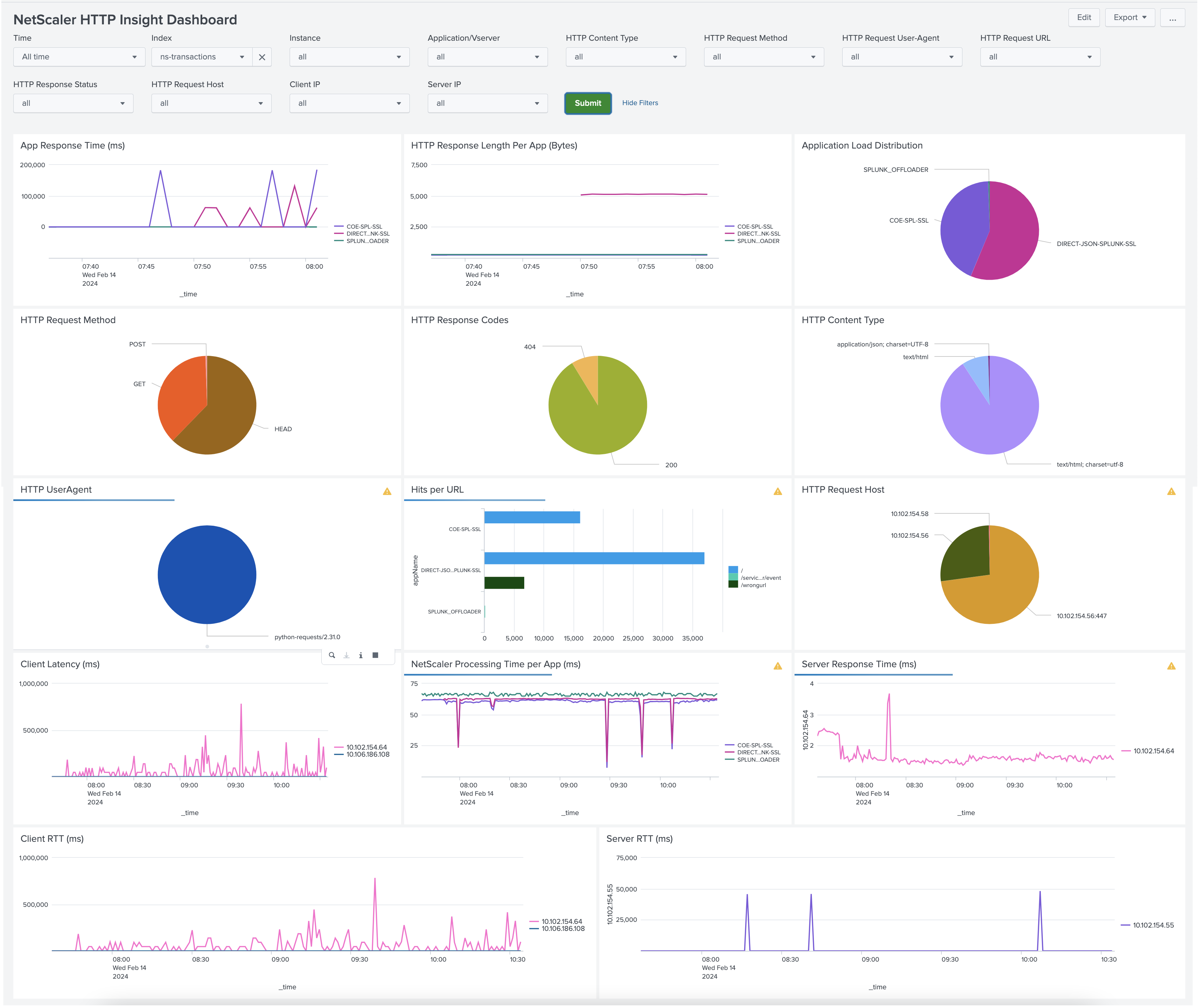1200x1008 pixels.
Task: Toggle SPLUN...OADER legend in HTTP Response Length chart
Action: [753, 241]
